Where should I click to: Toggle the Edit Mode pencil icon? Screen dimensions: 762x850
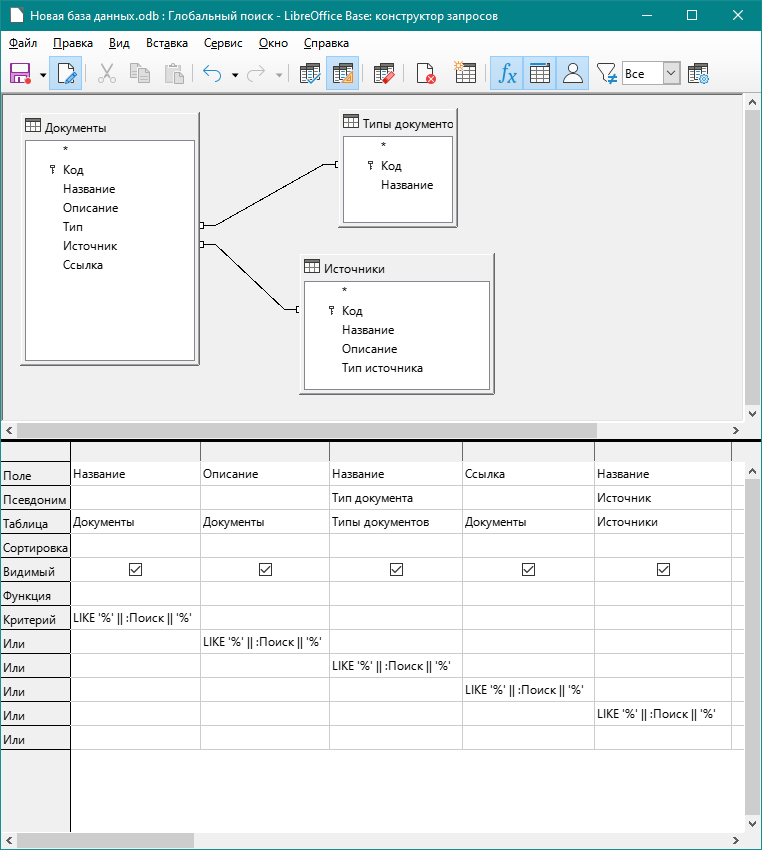66,73
